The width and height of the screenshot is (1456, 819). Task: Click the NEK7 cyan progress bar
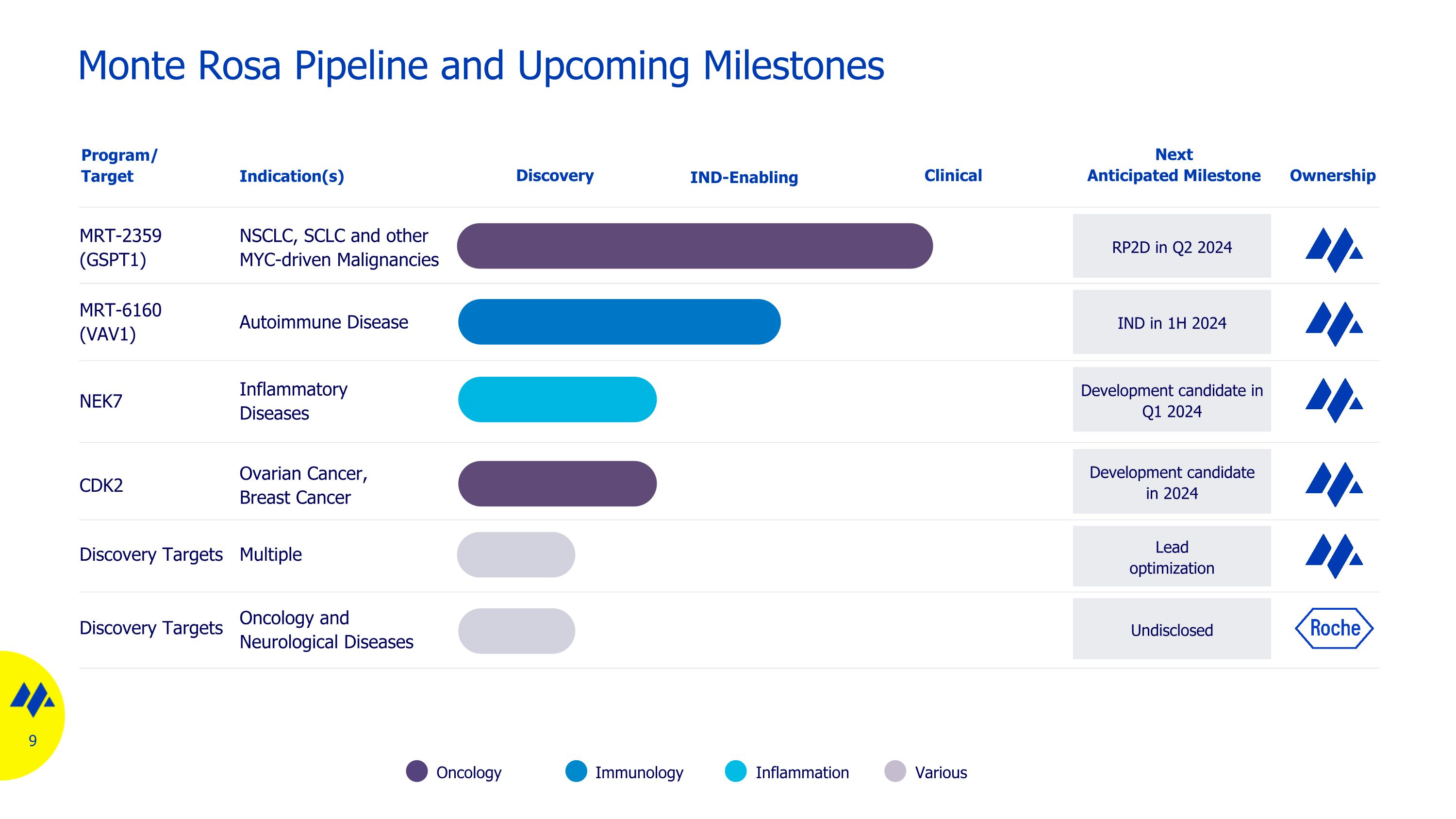point(557,399)
